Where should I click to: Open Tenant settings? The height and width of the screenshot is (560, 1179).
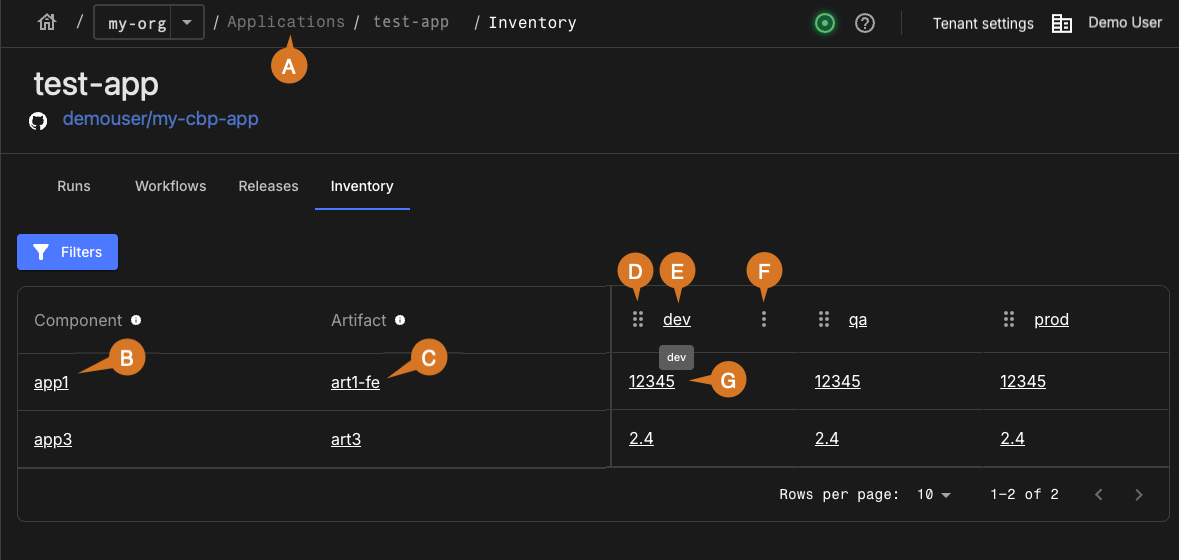pyautogui.click(x=983, y=23)
